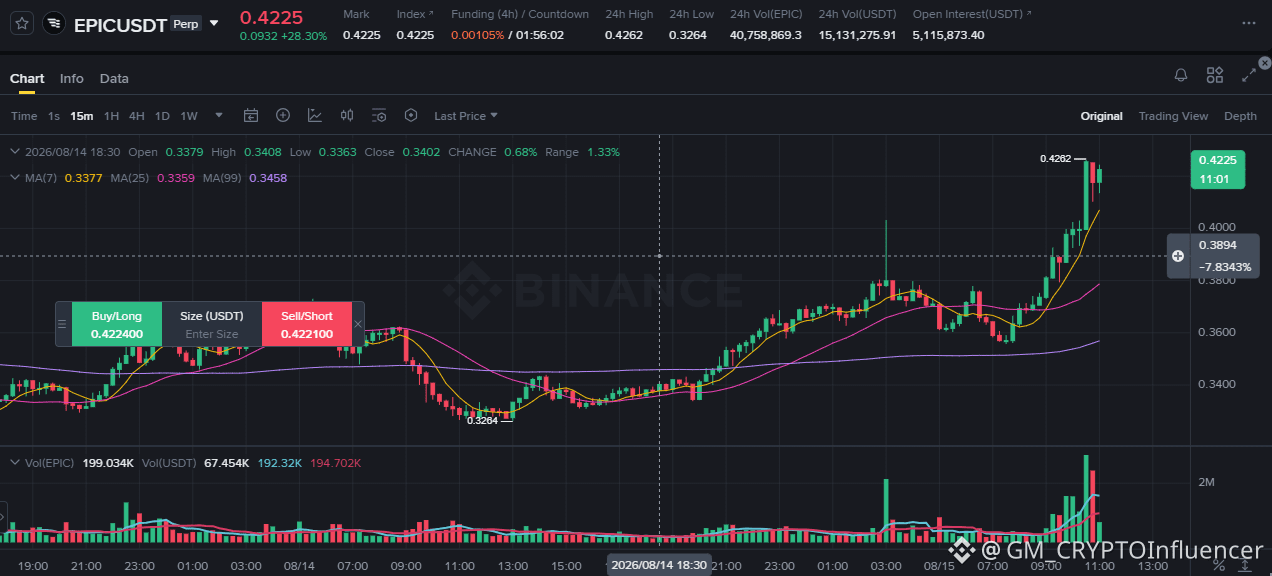1272x576 pixels.
Task: Click the MA(7) value 0.3377
Action: click(83, 178)
